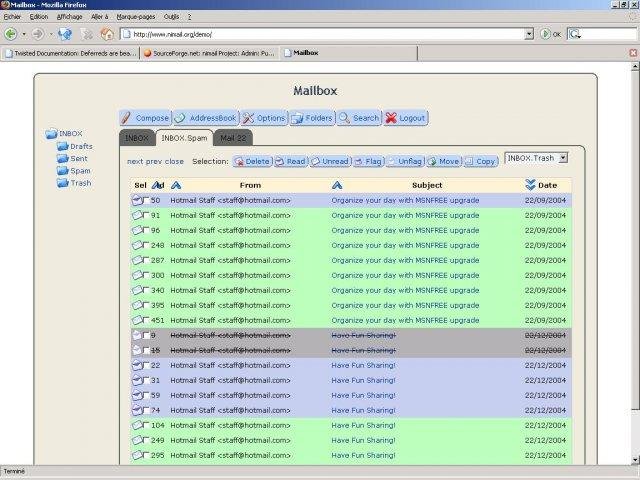Click the Sent folder icon
This screenshot has width=640, height=480.
[62, 158]
